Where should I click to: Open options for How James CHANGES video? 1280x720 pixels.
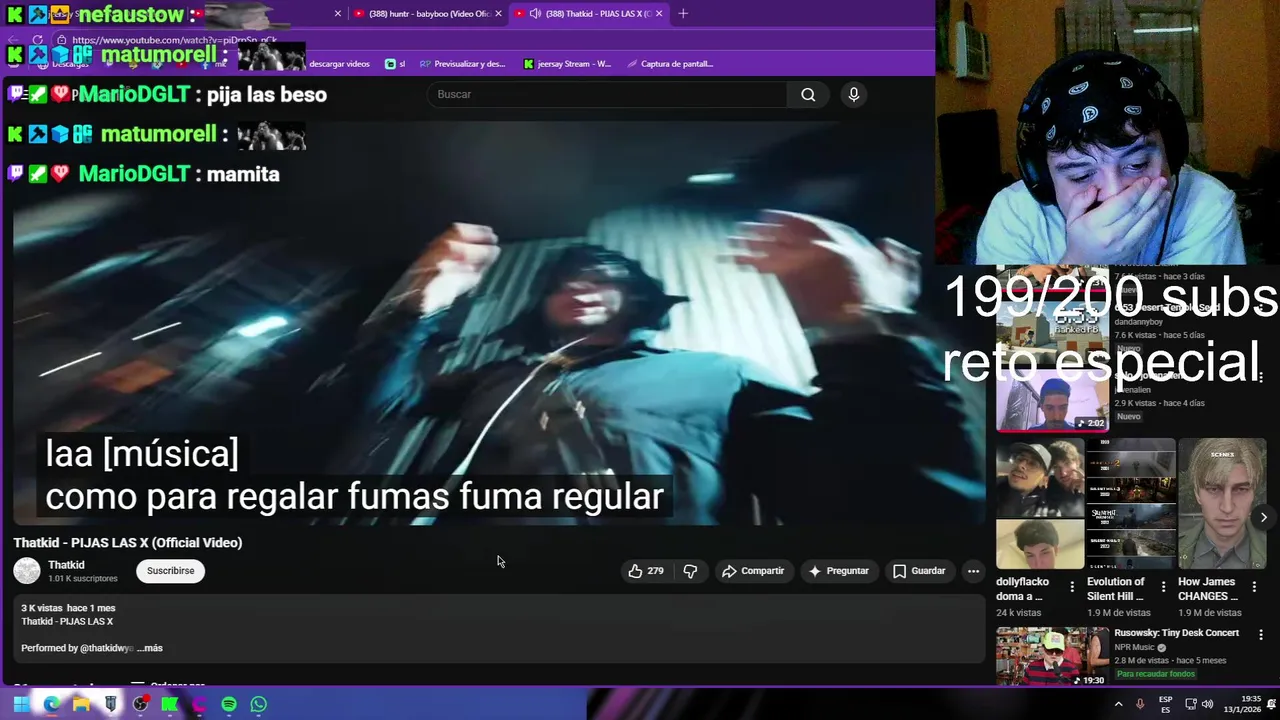(1254, 587)
